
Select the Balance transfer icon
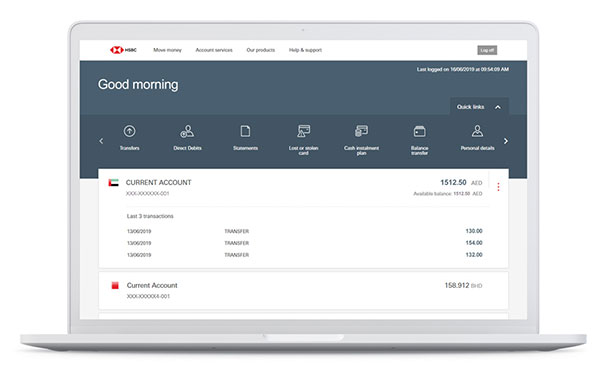click(419, 131)
